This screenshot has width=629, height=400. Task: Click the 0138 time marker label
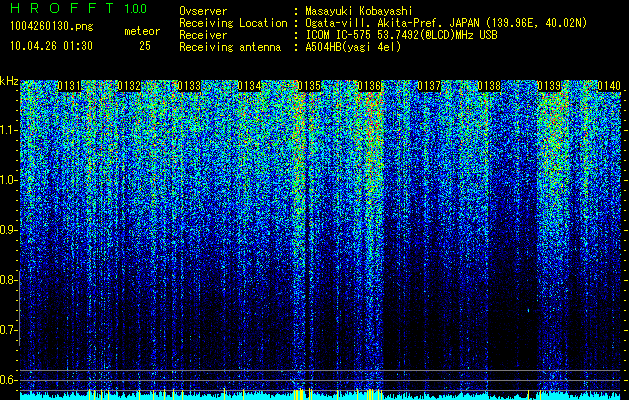(x=489, y=86)
